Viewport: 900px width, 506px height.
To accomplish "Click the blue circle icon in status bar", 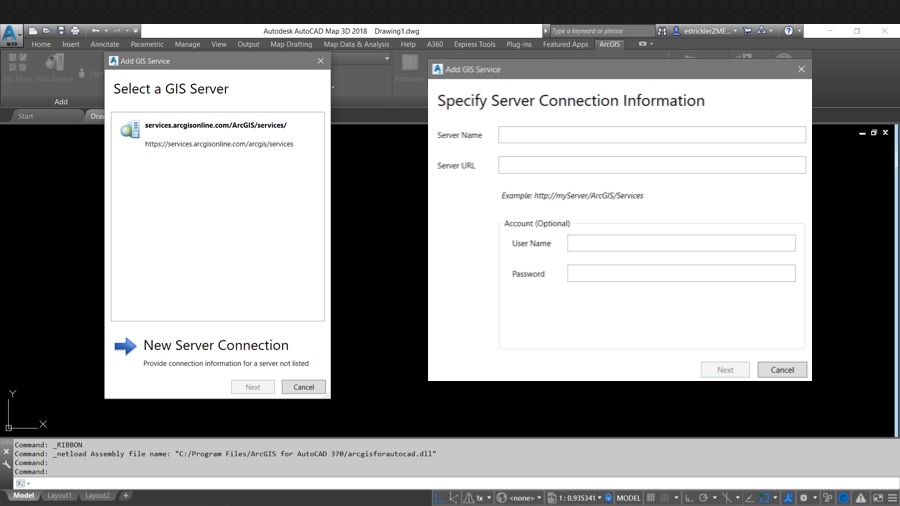I will click(x=844, y=498).
